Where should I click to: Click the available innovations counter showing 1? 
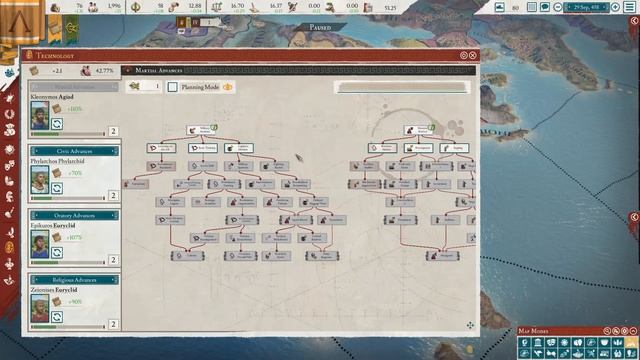pos(144,87)
